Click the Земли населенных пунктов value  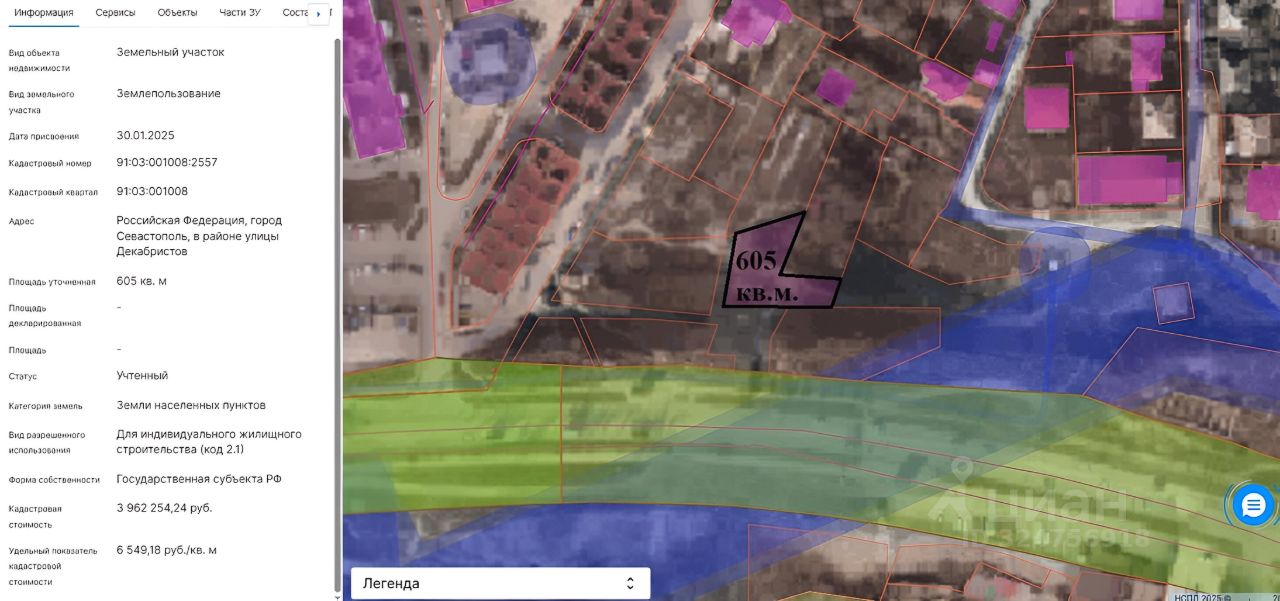(x=191, y=405)
